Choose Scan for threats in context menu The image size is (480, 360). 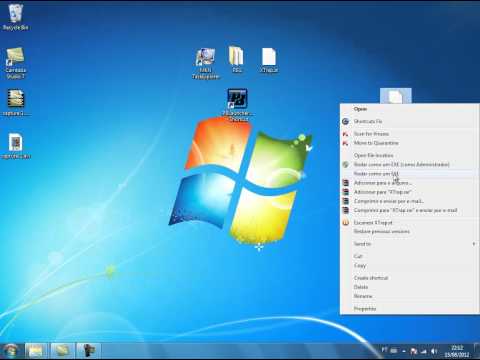[x=409, y=134]
